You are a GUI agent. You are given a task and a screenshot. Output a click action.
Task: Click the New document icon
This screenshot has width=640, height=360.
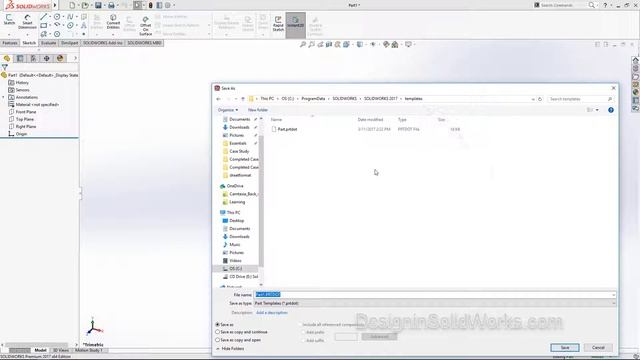point(72,5)
